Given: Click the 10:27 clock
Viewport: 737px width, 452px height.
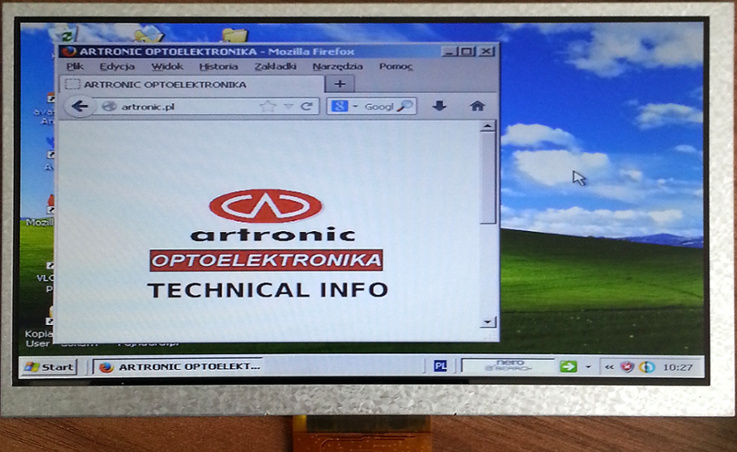Looking at the screenshot, I should [x=677, y=367].
